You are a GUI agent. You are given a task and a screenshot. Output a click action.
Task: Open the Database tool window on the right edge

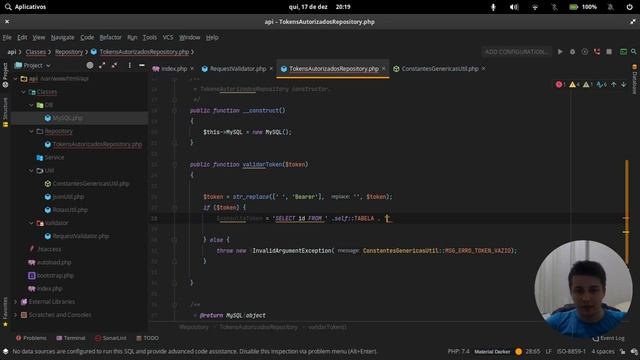tap(635, 79)
